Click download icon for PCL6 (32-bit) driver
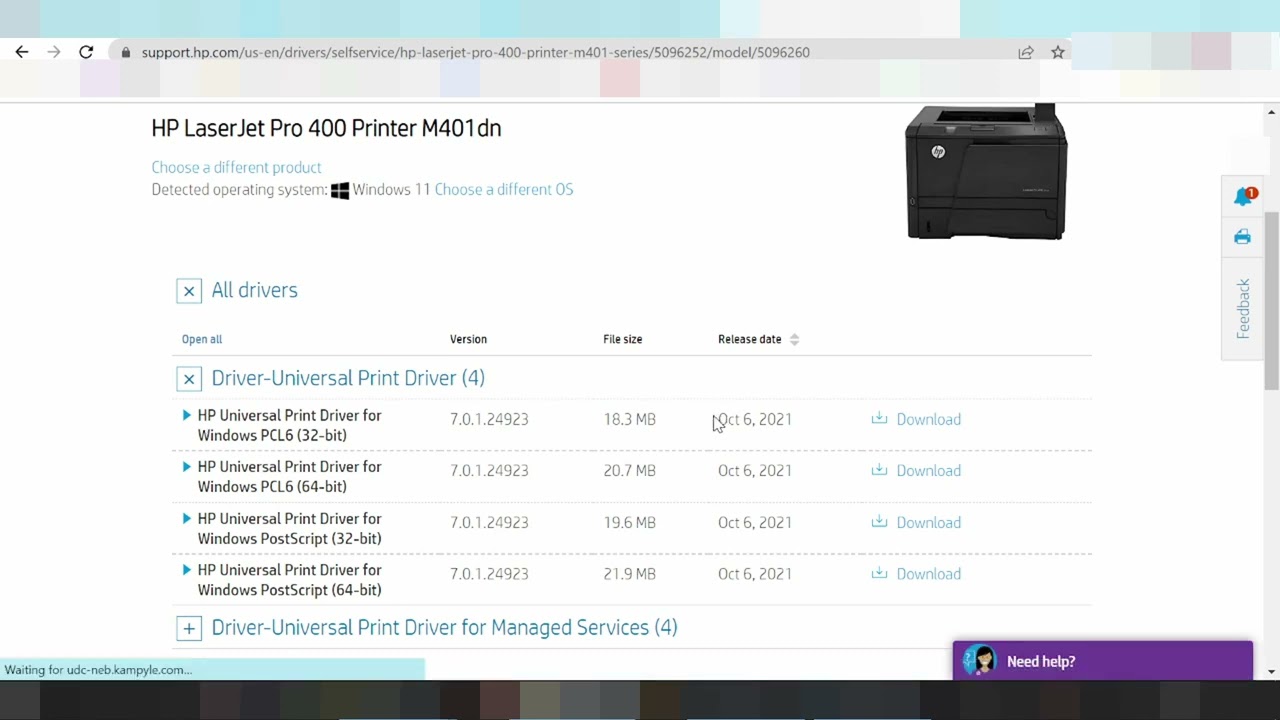The width and height of the screenshot is (1280, 720). pos(879,418)
